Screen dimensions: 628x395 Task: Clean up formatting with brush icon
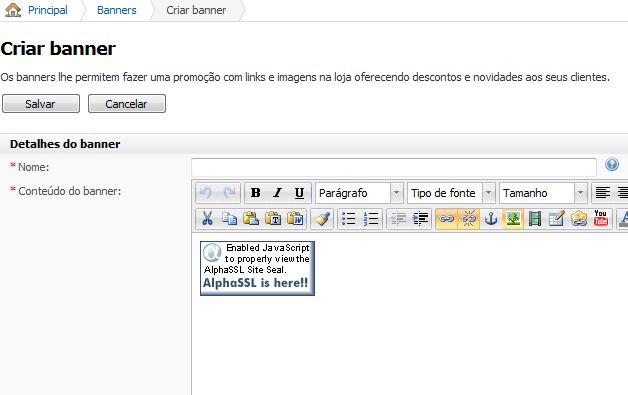tap(322, 219)
